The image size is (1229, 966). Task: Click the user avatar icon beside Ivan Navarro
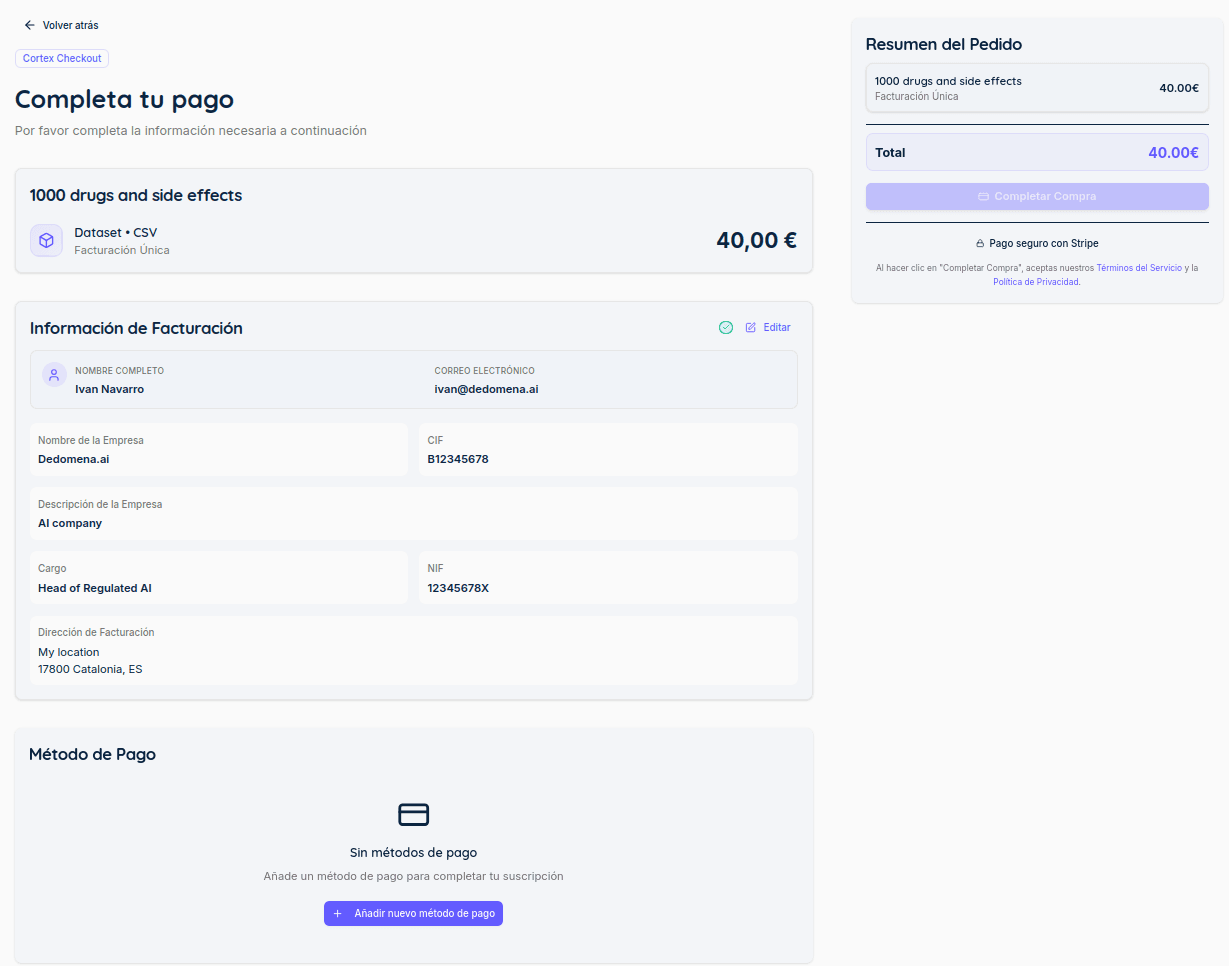[x=54, y=375]
